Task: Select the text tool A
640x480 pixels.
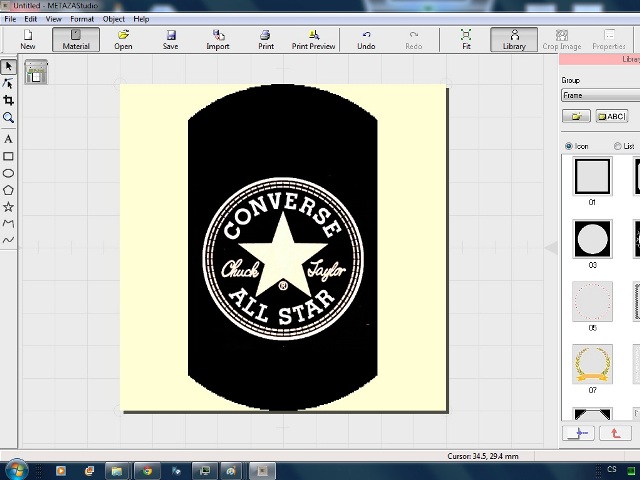Action: pyautogui.click(x=8, y=139)
